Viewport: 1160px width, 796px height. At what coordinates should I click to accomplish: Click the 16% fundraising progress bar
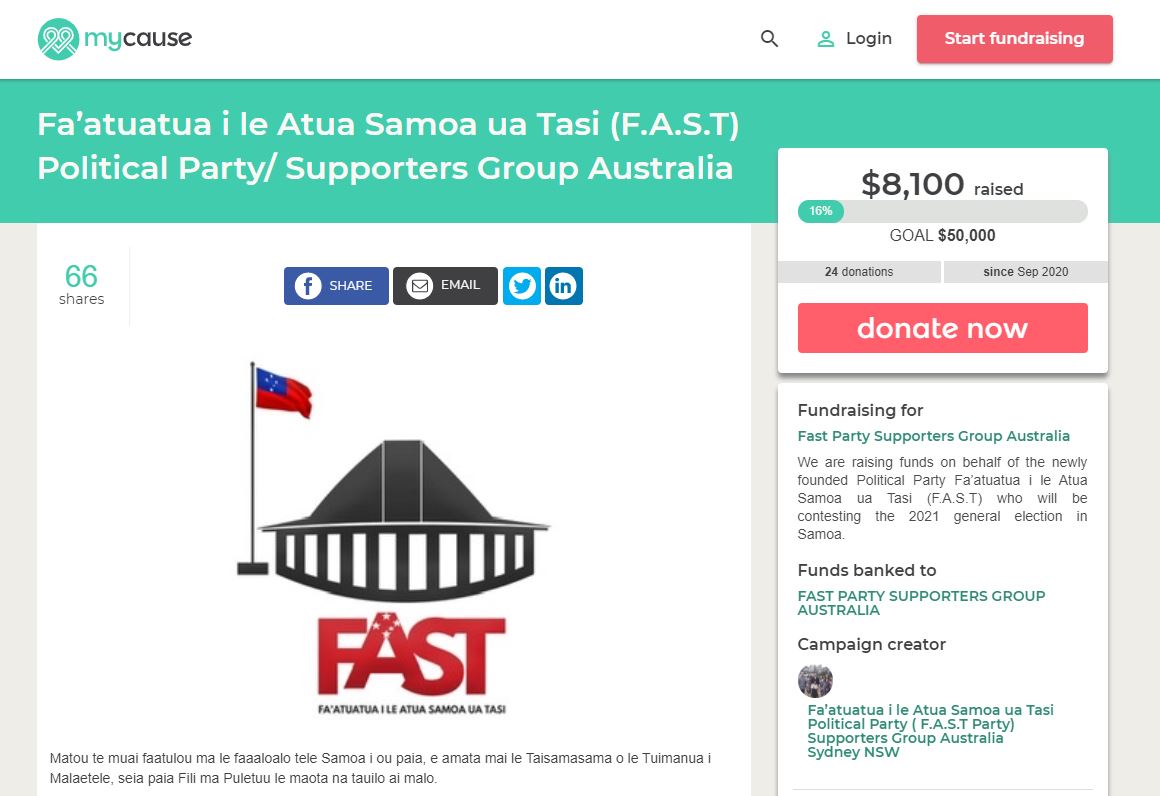point(820,211)
